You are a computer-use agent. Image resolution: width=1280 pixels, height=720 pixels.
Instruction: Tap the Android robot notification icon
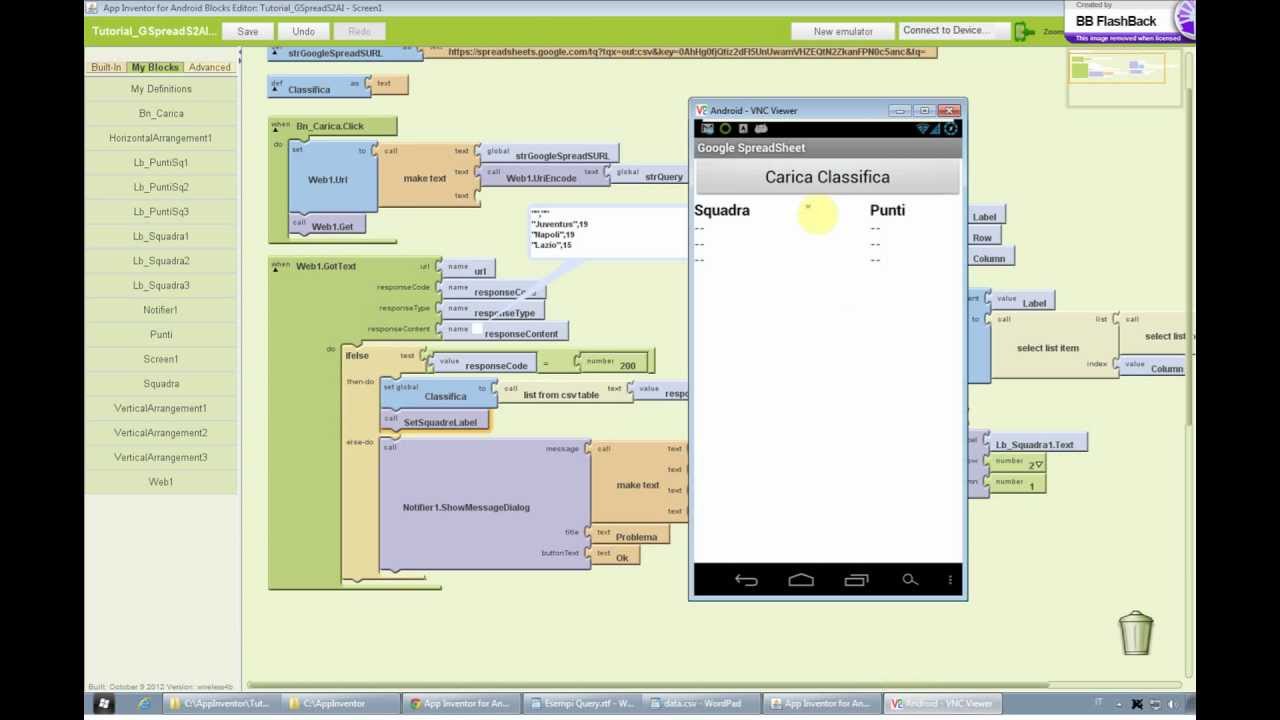click(761, 129)
